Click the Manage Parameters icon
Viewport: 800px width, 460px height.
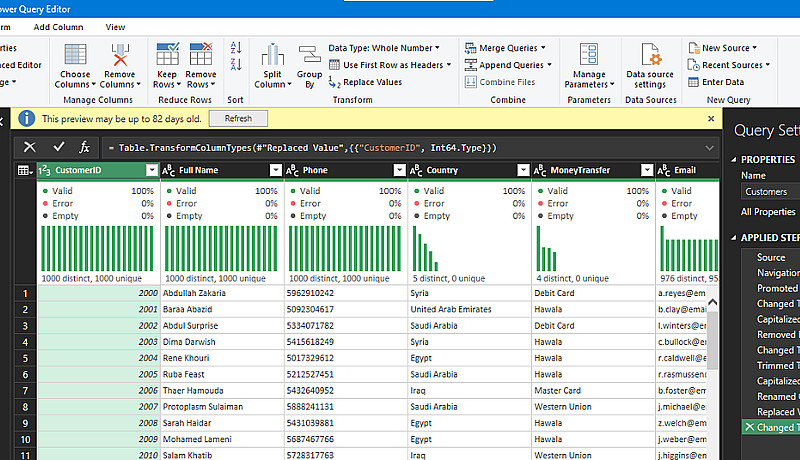[x=589, y=56]
